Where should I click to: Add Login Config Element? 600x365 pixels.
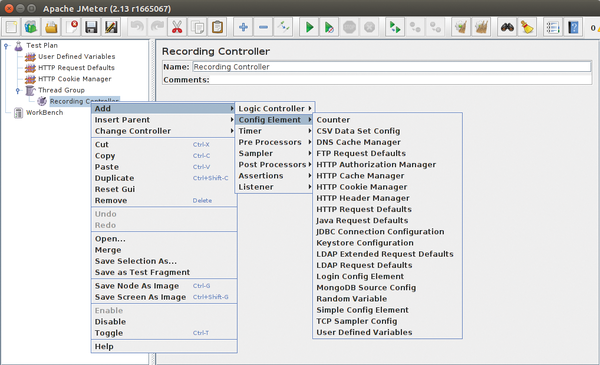[387, 276]
